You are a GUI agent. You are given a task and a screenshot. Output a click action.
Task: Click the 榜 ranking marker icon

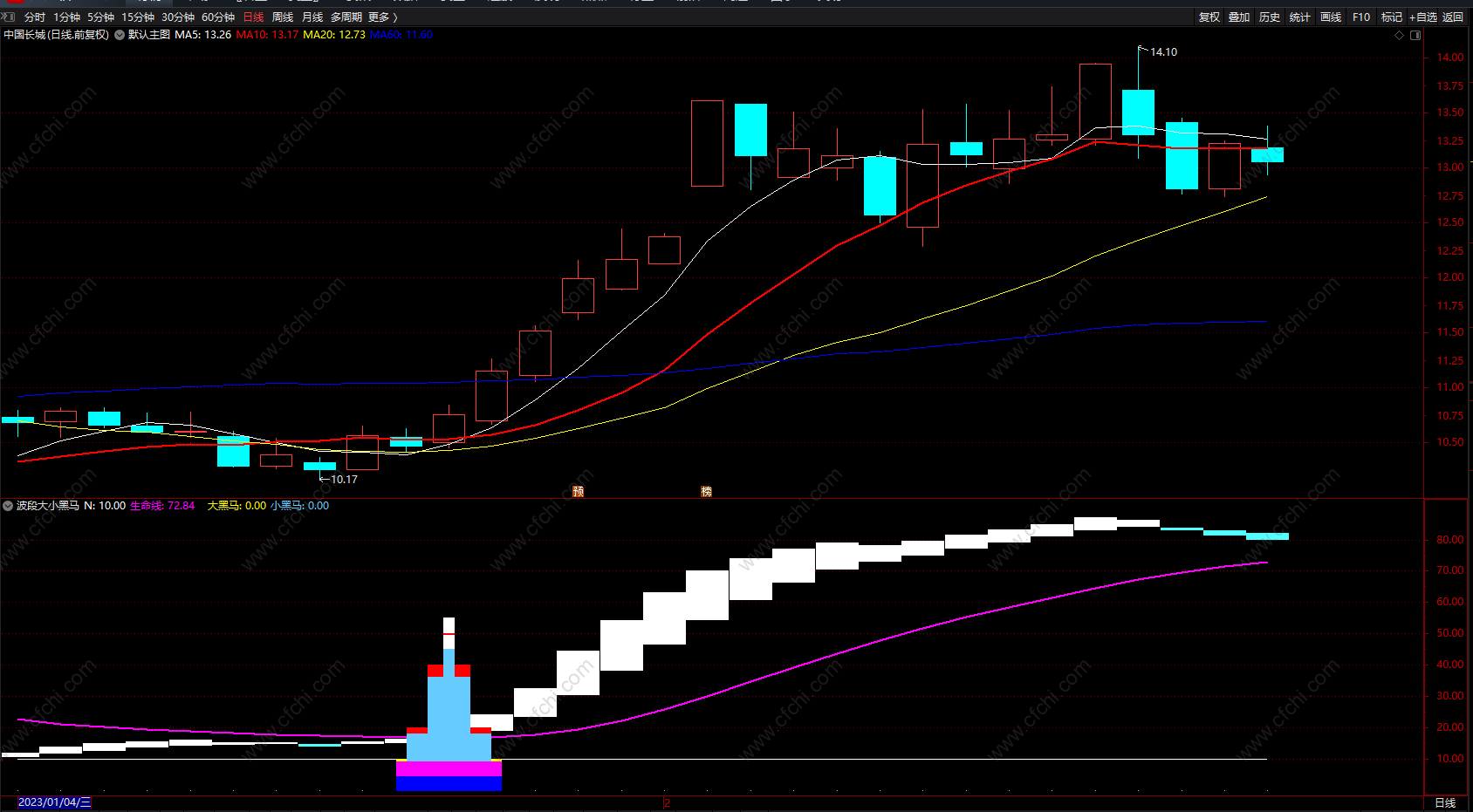coord(706,492)
